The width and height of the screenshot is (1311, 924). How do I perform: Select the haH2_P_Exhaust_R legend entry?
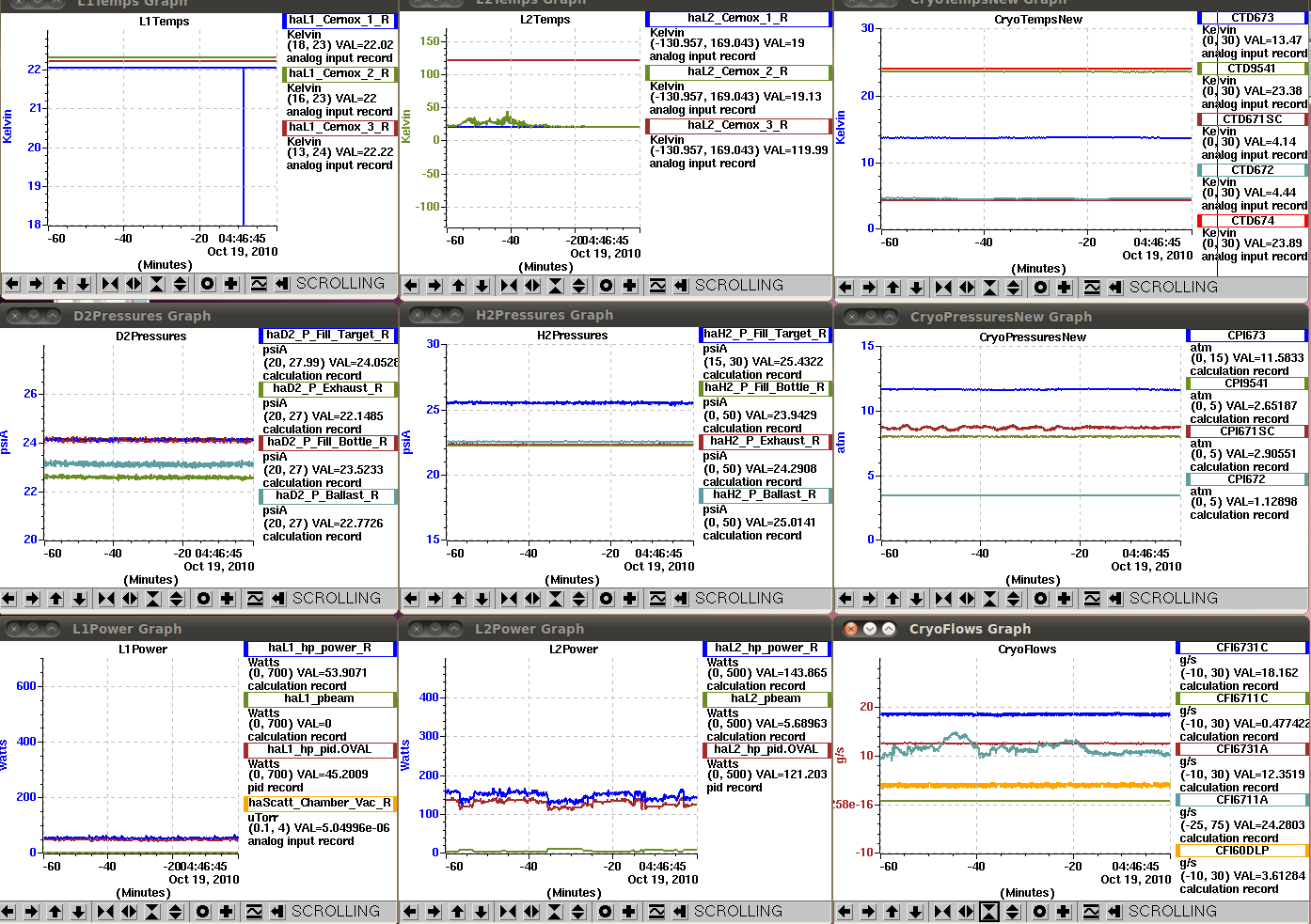pos(766,441)
